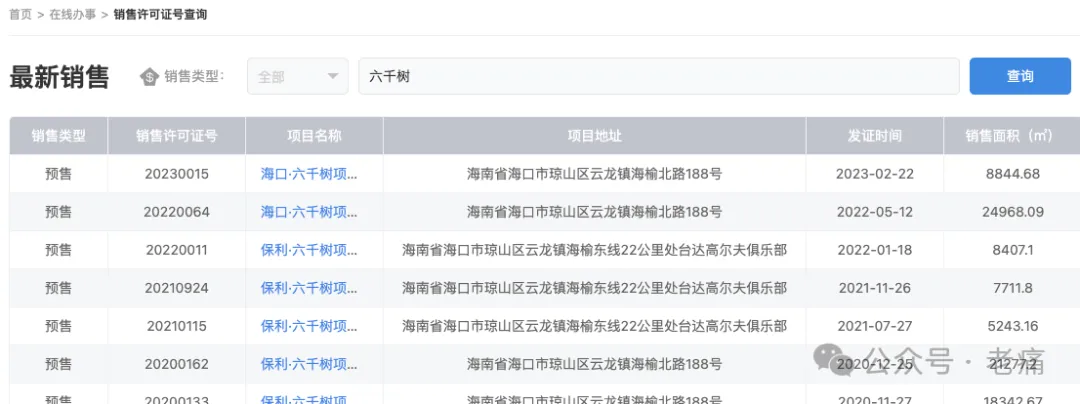
Task: Open project link in row 20210115
Action: [x=309, y=326]
